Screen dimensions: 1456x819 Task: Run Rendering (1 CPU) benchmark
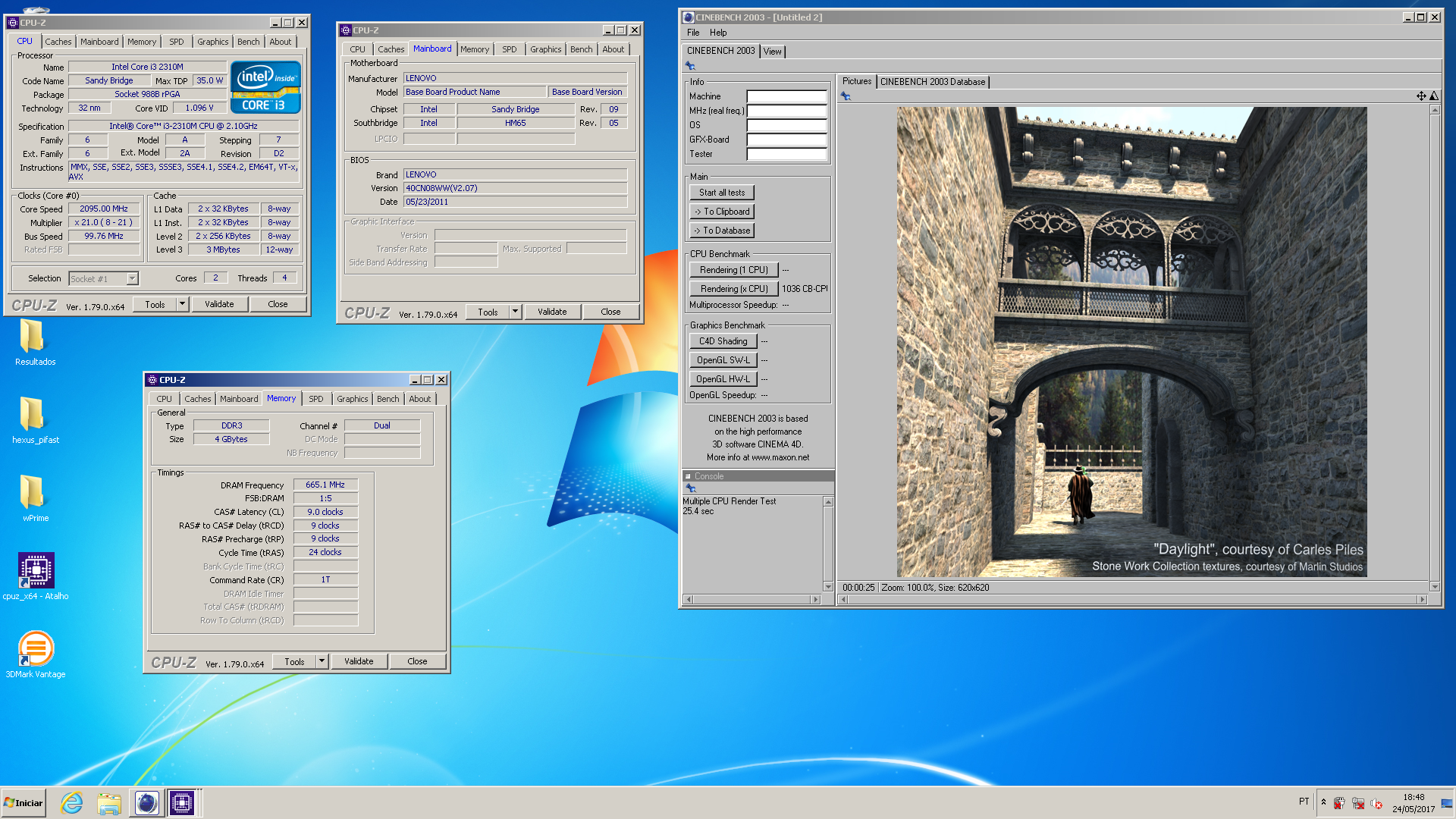[x=734, y=270]
